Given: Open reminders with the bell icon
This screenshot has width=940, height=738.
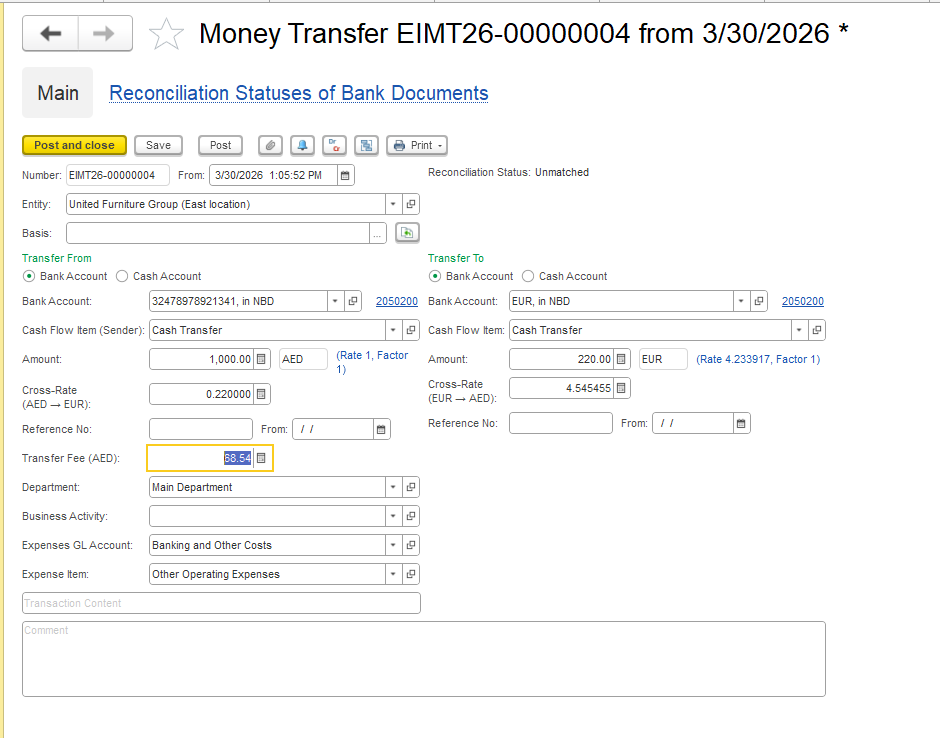Looking at the screenshot, I should [x=302, y=145].
